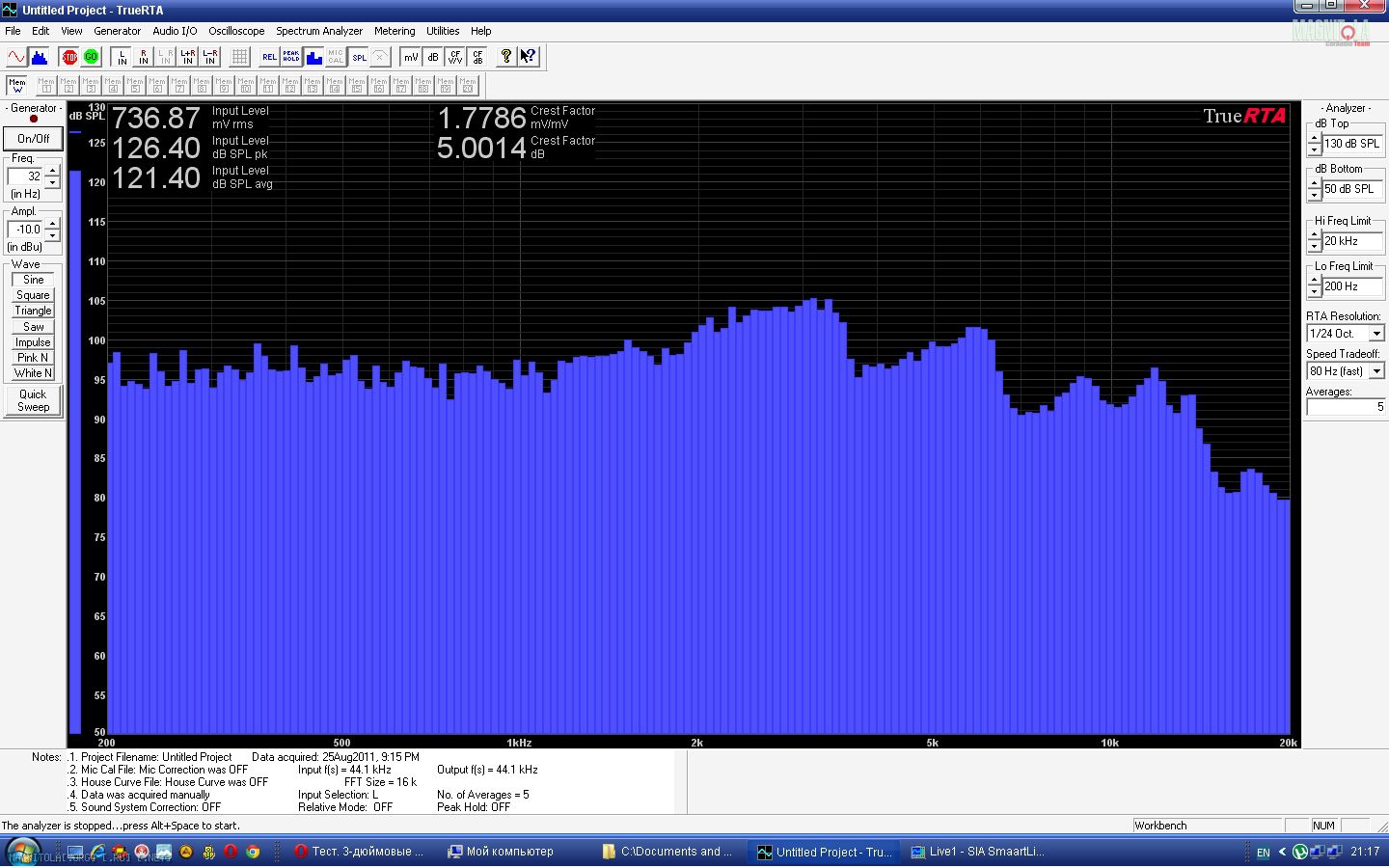This screenshot has width=1389, height=868.
Task: Select the Pink N waveform
Action: coord(33,358)
